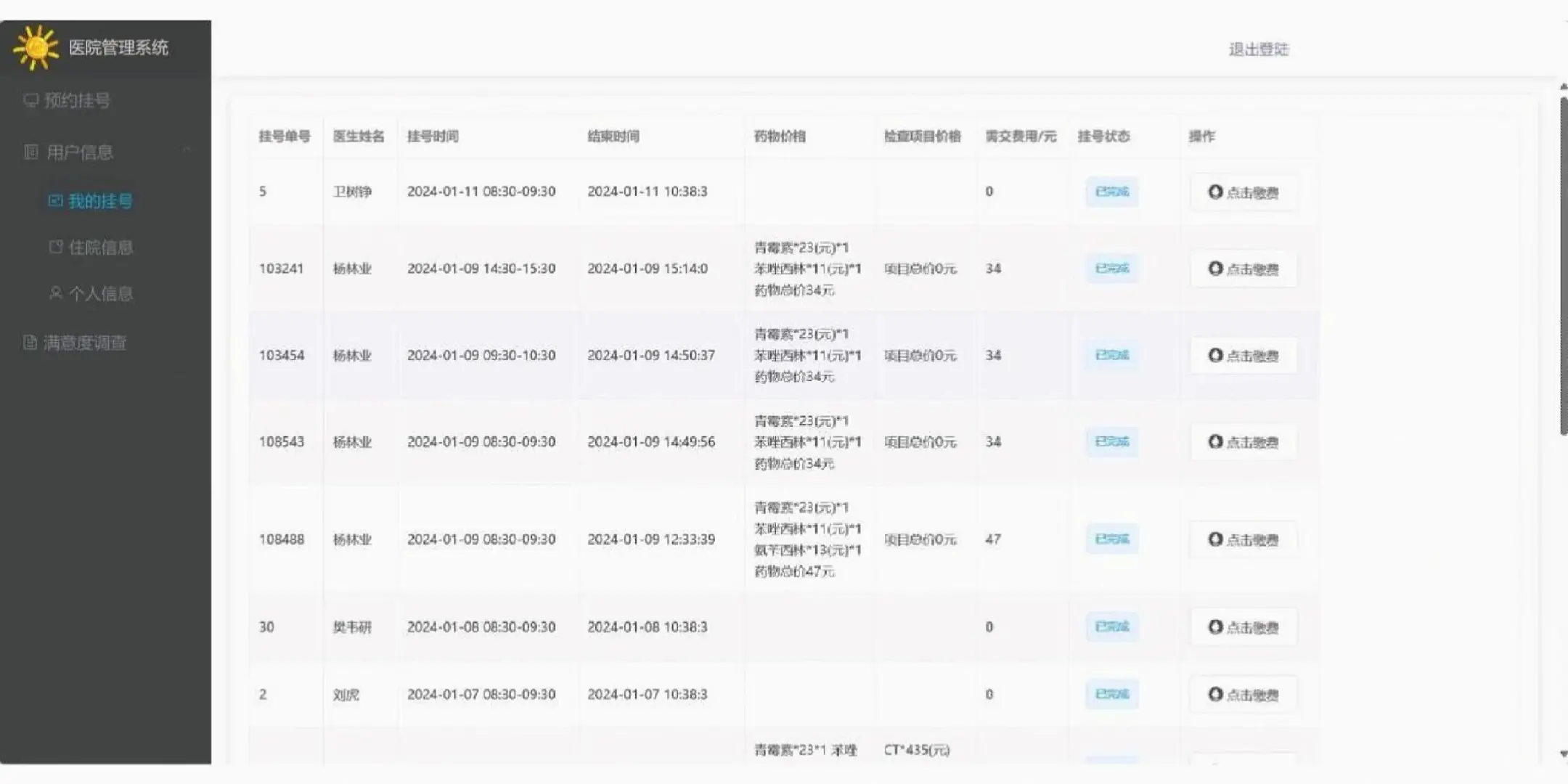Click 退出登陆 to log out

(x=1258, y=48)
